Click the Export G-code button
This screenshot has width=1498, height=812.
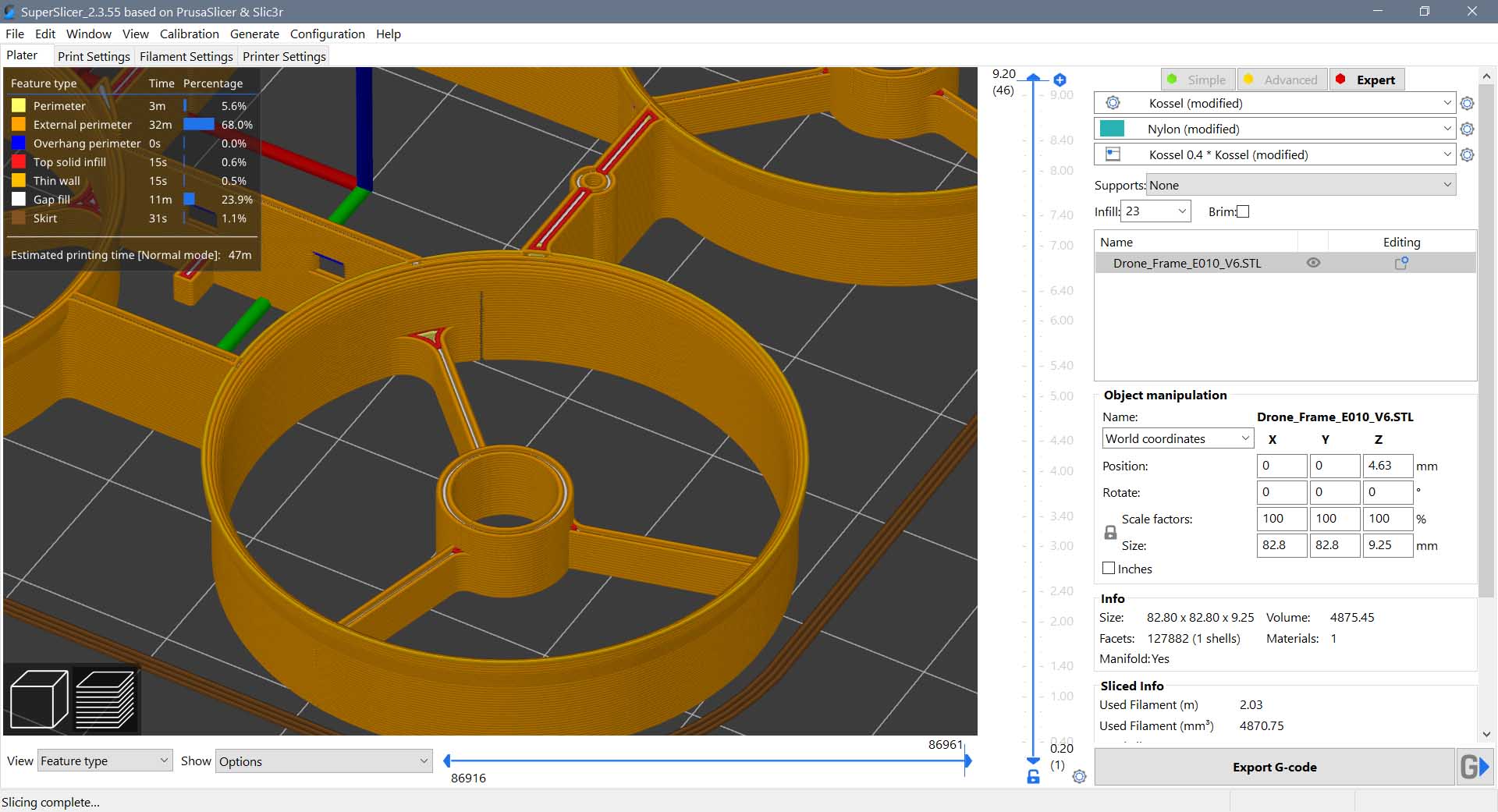pos(1274,768)
